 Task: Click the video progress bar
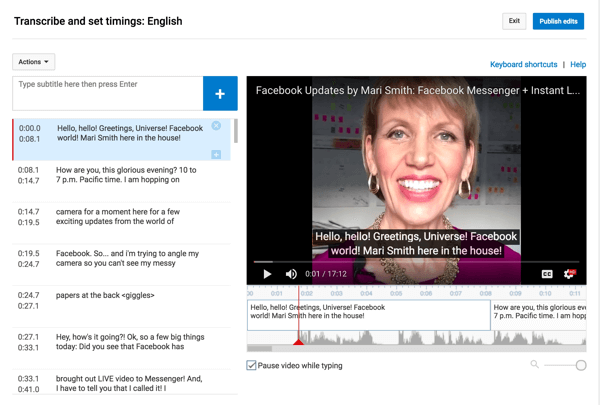coord(416,262)
